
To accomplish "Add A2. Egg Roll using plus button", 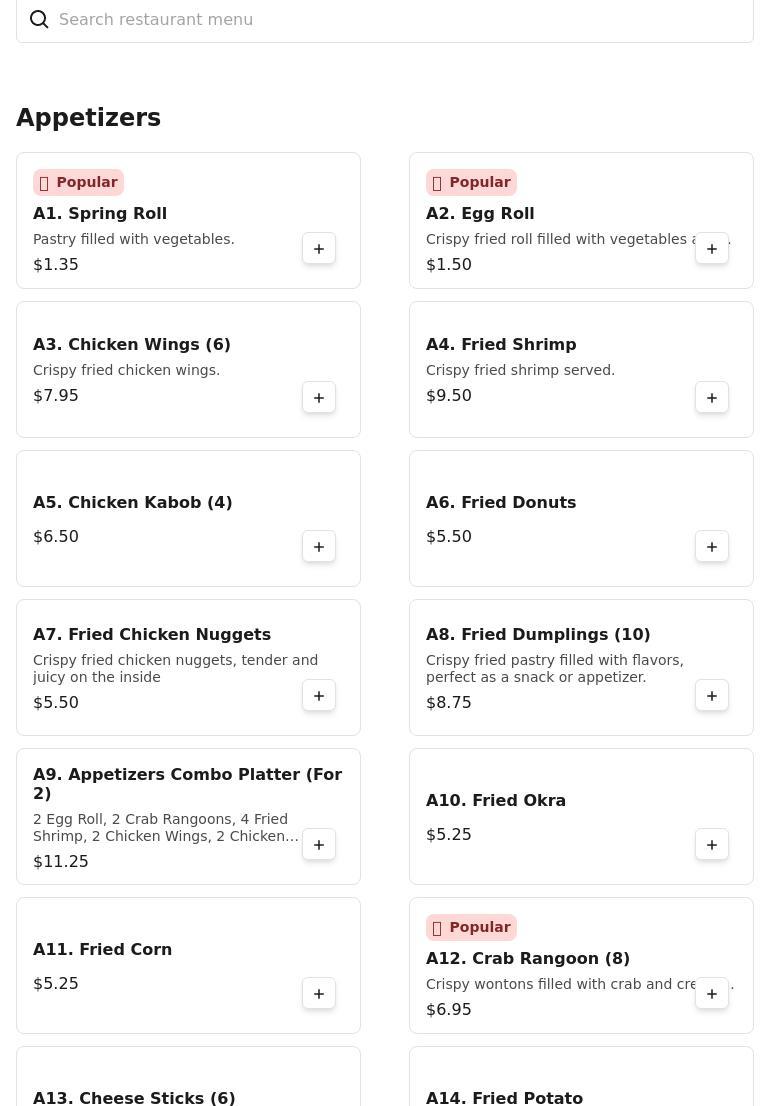I will point(711,248).
